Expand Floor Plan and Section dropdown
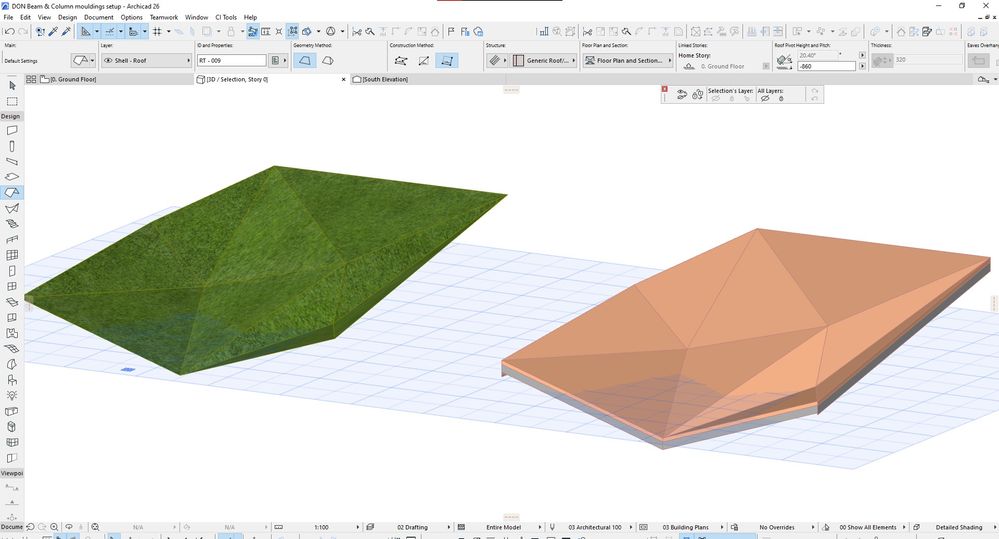 click(x=628, y=61)
